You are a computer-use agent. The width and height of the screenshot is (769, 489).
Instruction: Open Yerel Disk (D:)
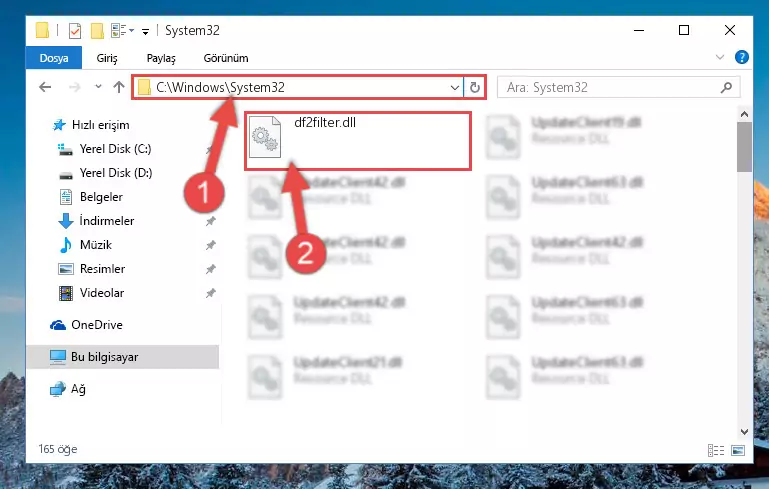116,173
